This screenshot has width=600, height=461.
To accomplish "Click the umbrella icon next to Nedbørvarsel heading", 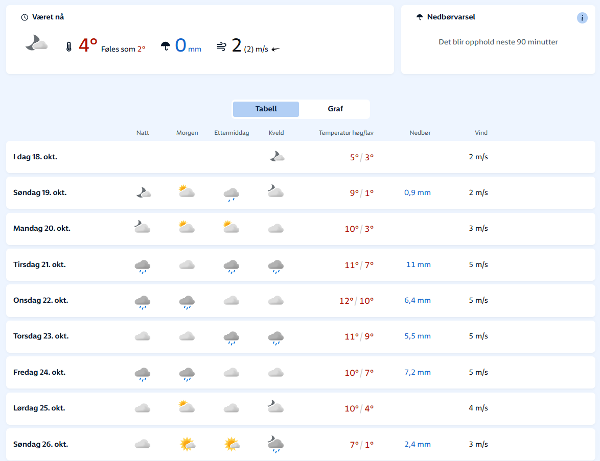I will pyautogui.click(x=419, y=16).
